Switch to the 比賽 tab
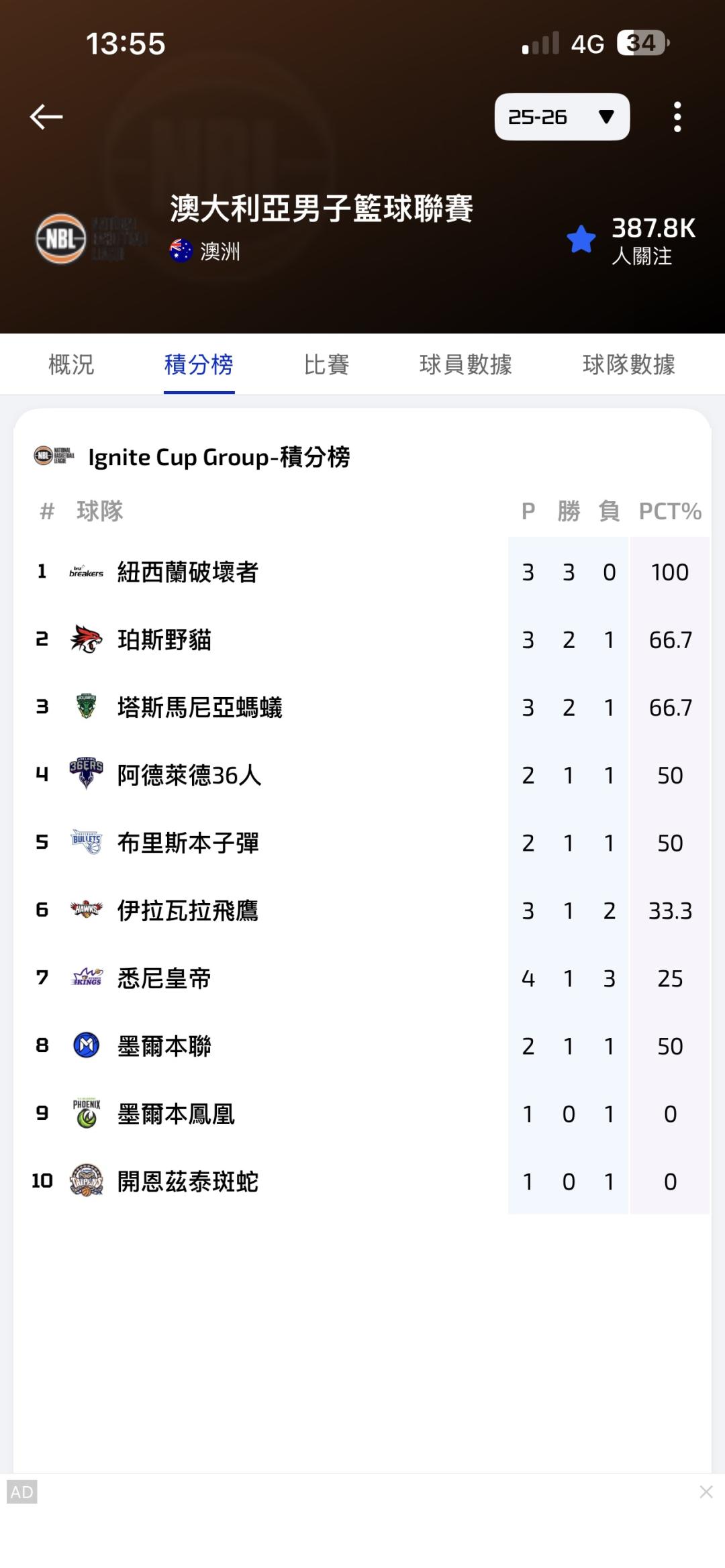 point(326,364)
